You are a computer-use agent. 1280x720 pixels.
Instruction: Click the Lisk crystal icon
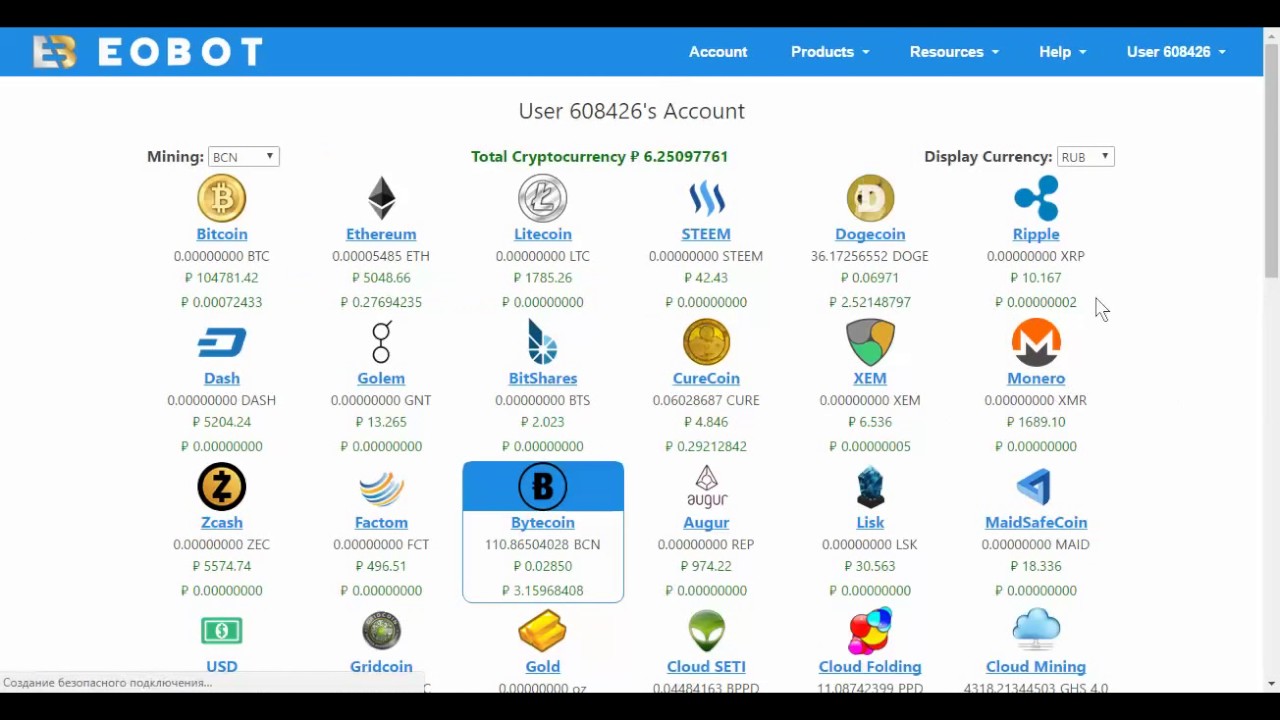pos(870,486)
